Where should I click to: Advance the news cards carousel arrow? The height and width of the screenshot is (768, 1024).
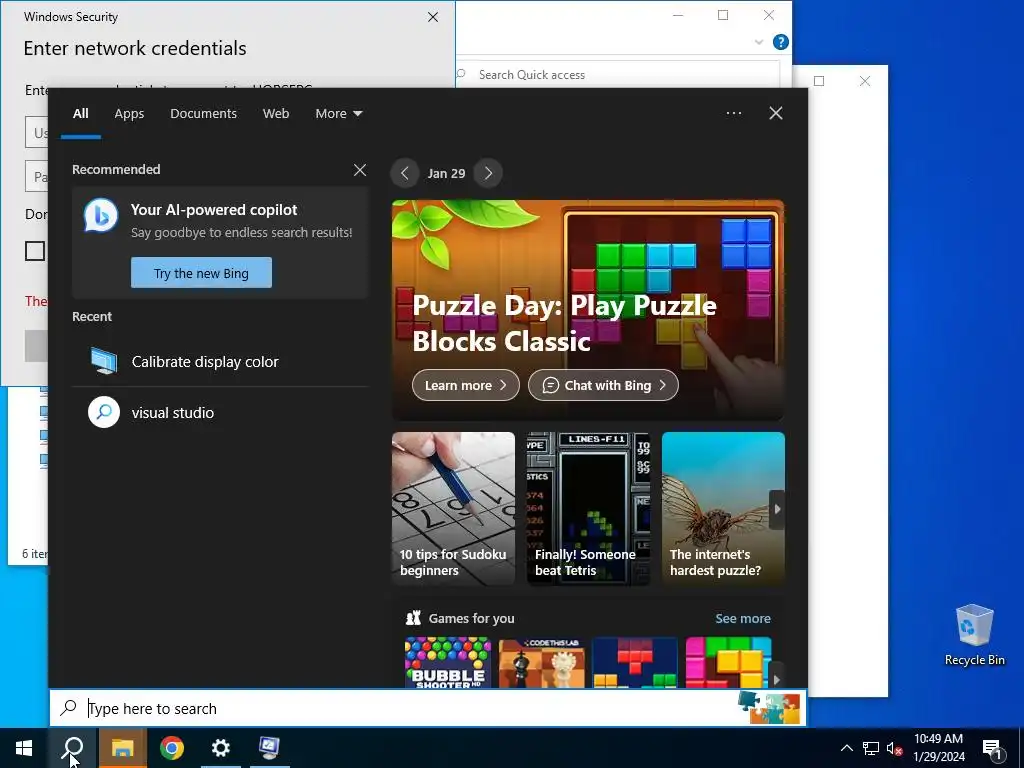point(777,509)
